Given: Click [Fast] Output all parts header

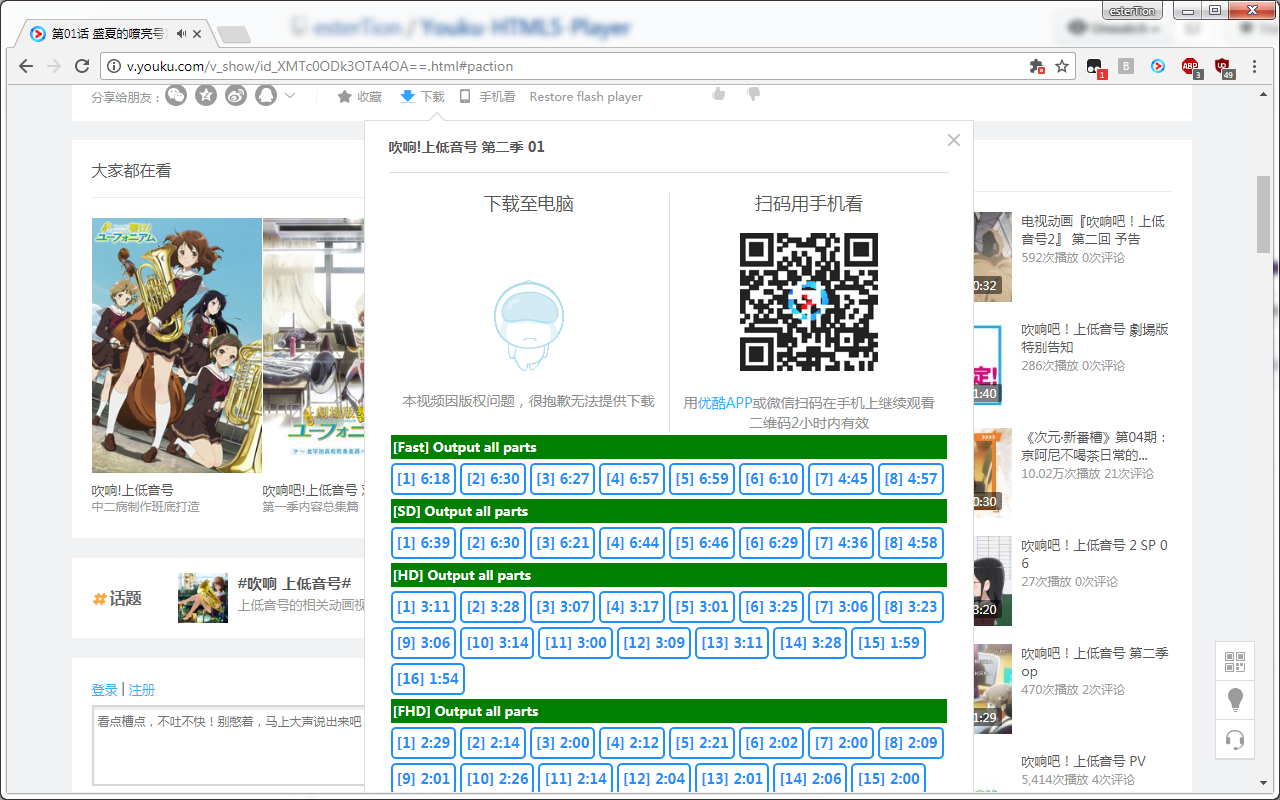Looking at the screenshot, I should tap(668, 447).
